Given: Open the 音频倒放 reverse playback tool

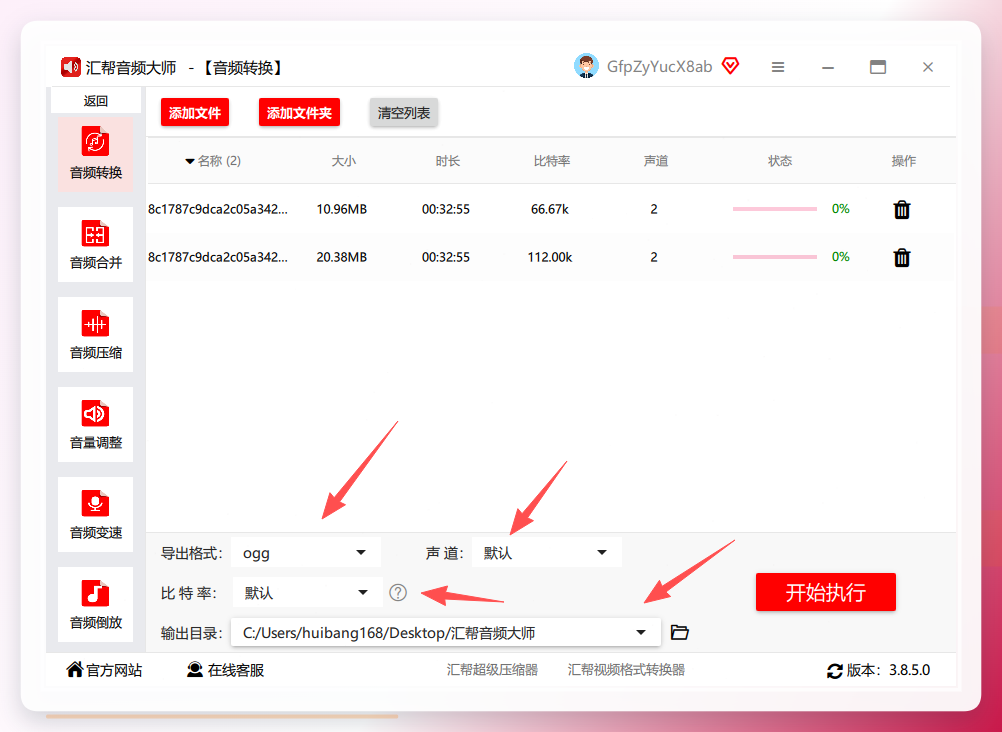Looking at the screenshot, I should coord(95,604).
